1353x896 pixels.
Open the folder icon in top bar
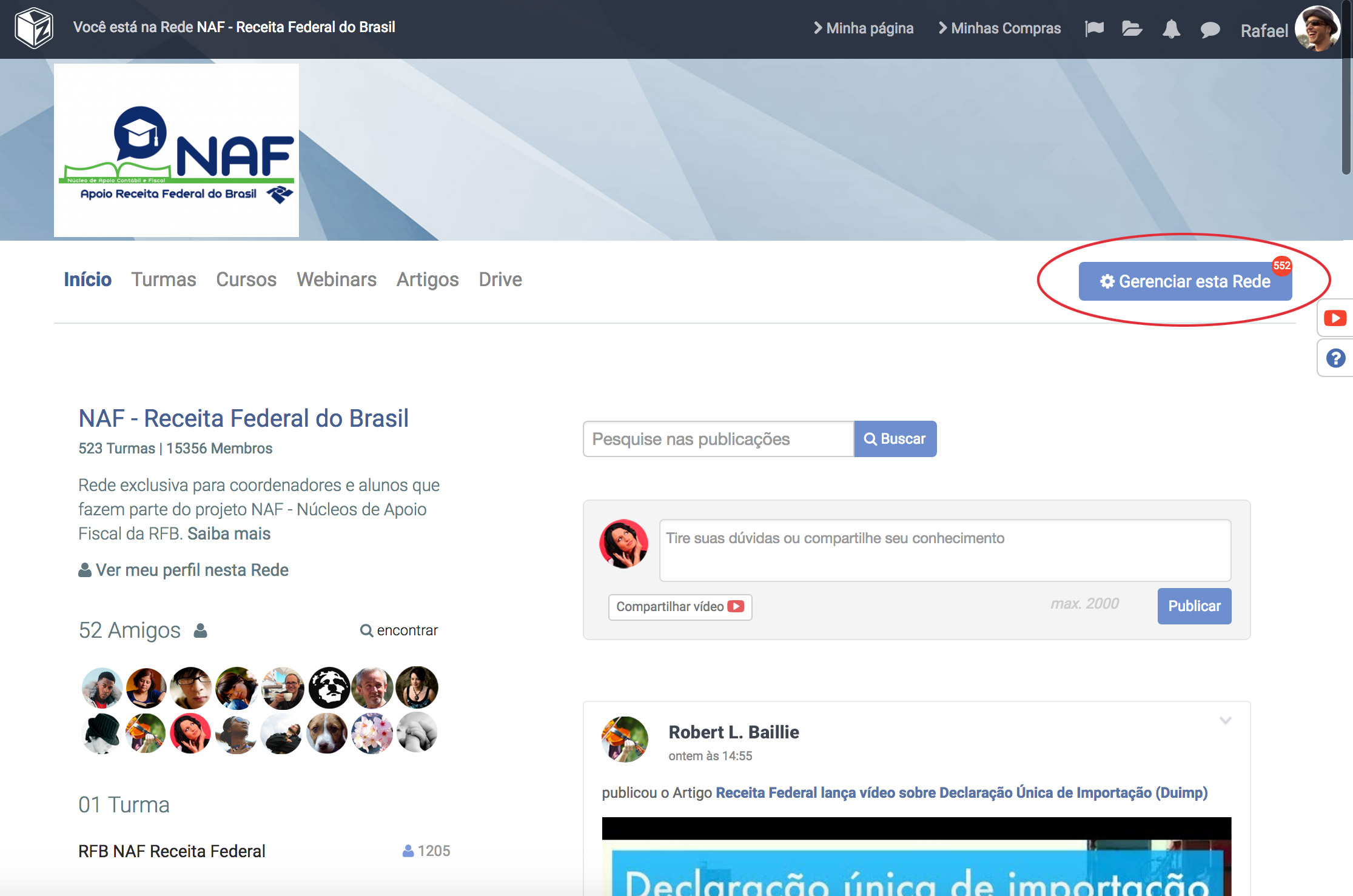click(1132, 28)
